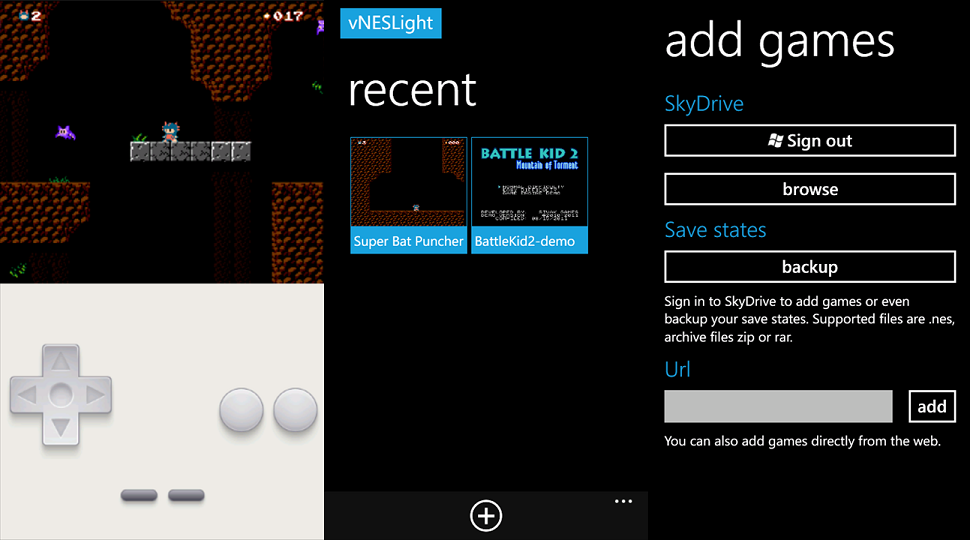Click the "Sign in to SkyDrive" description text
This screenshot has height=540, width=970.
(x=809, y=319)
